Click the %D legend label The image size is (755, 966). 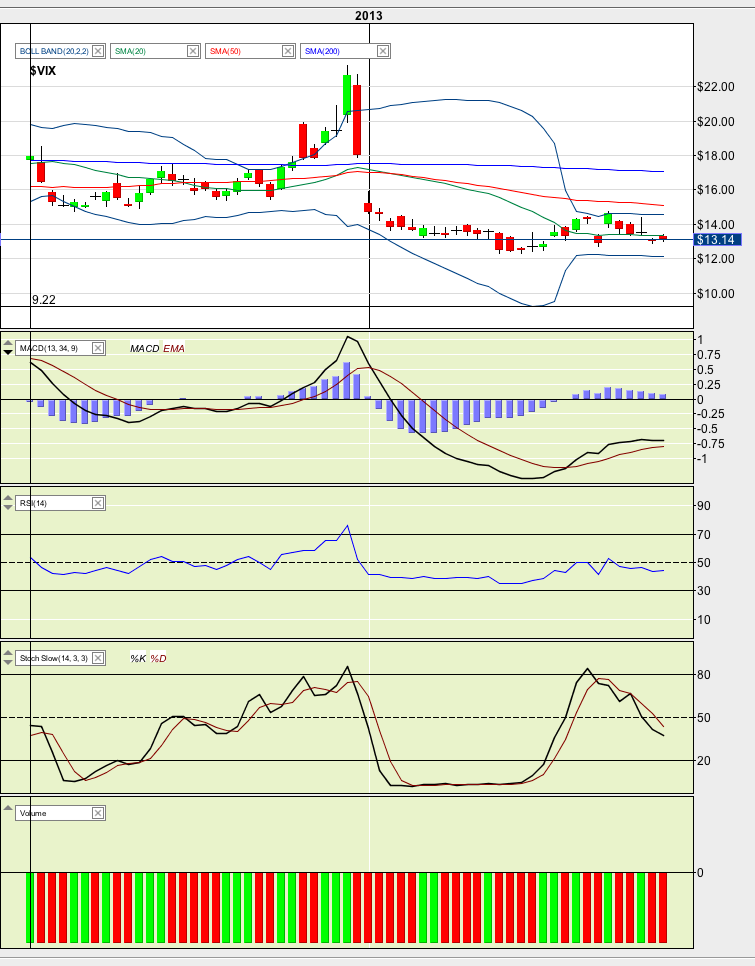coord(158,659)
